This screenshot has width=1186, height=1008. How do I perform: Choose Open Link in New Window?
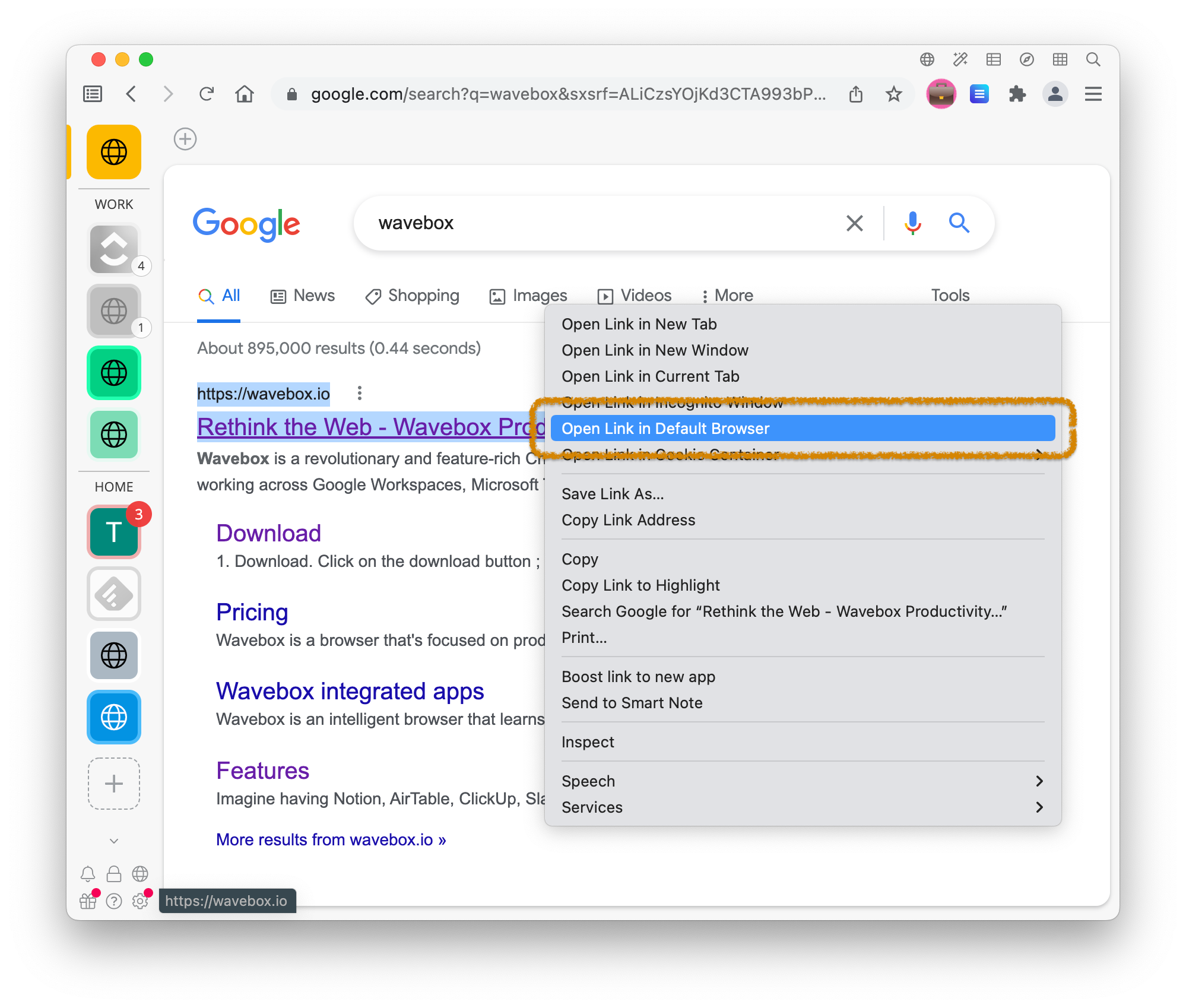(803, 350)
